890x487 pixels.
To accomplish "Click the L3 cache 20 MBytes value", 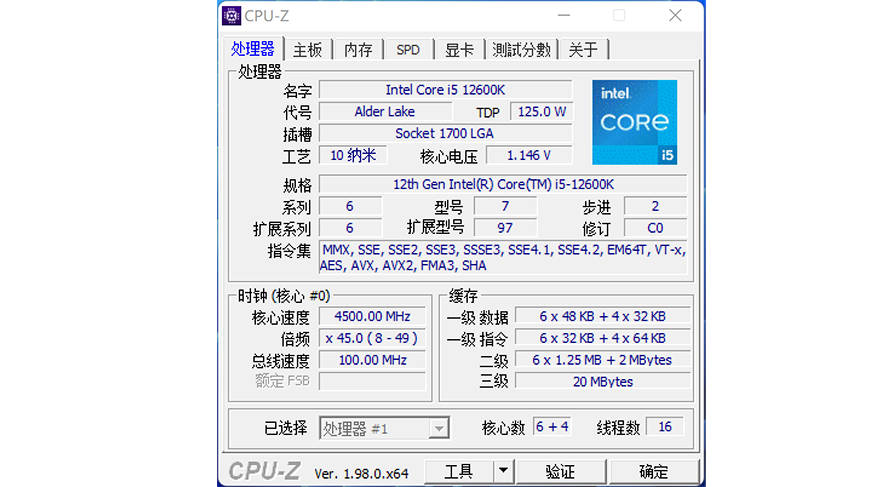I will (603, 381).
